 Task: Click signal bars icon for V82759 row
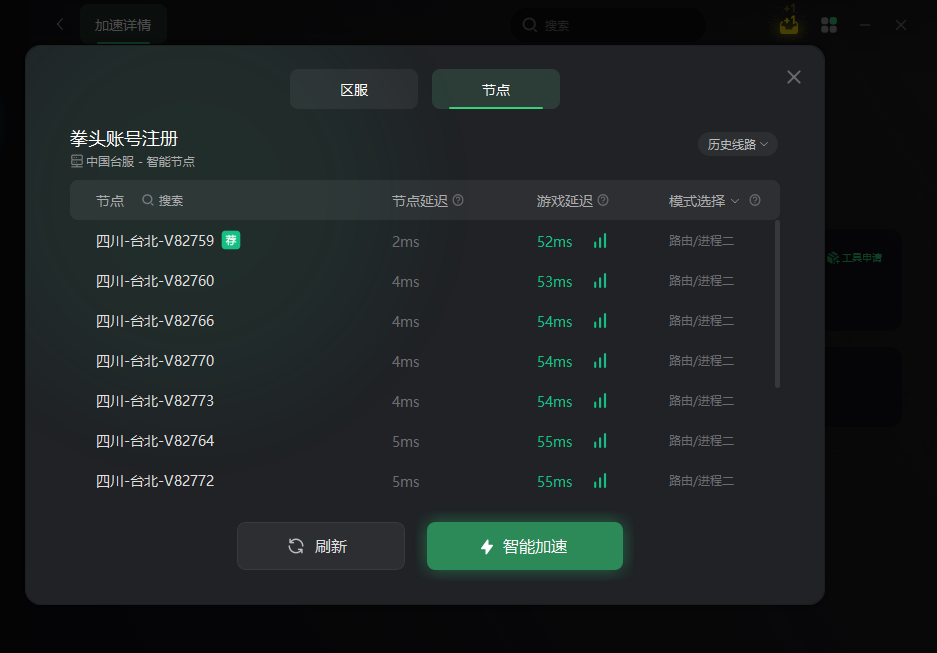[600, 241]
